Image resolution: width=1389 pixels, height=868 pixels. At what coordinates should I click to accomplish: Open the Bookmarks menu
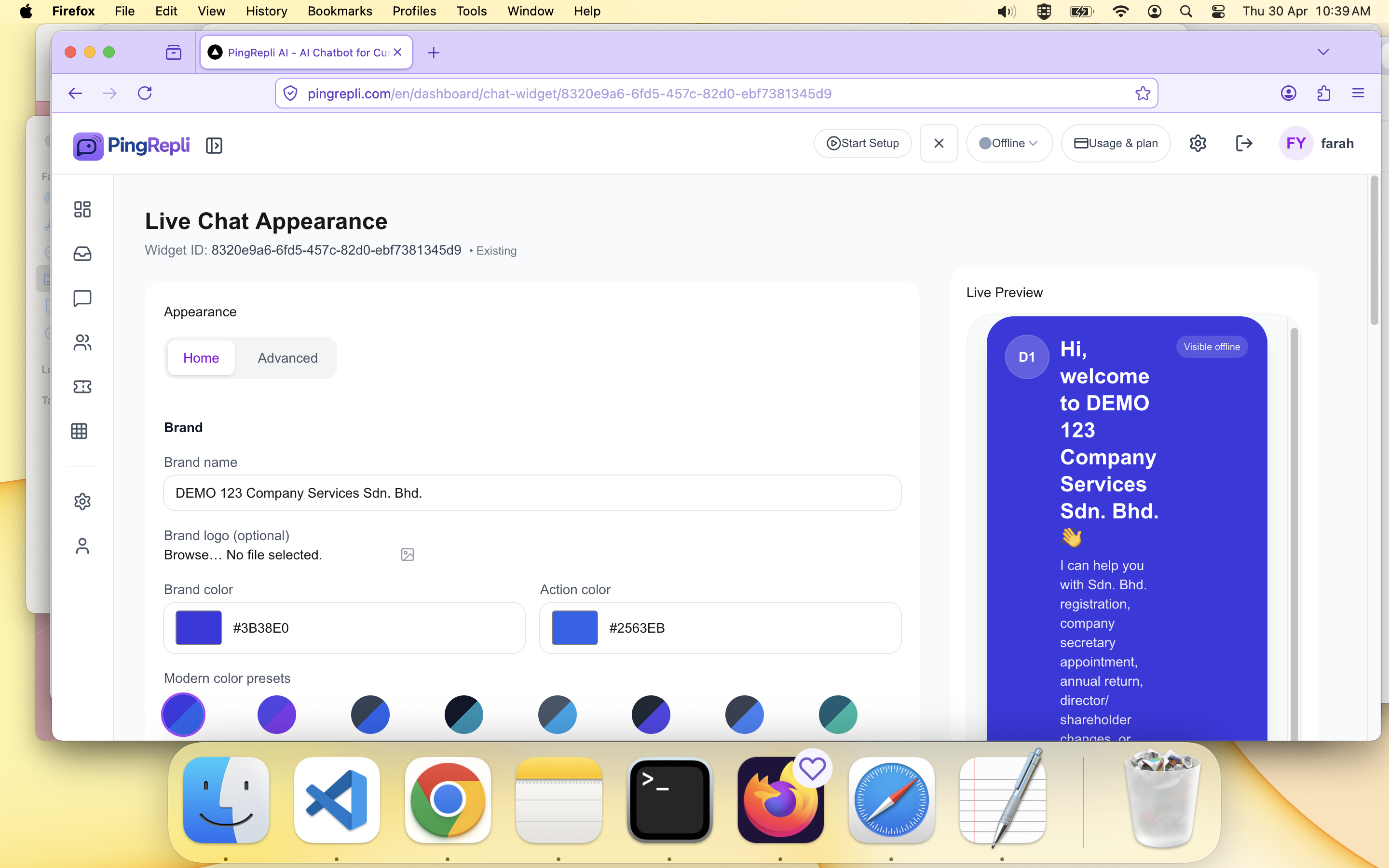click(x=340, y=12)
